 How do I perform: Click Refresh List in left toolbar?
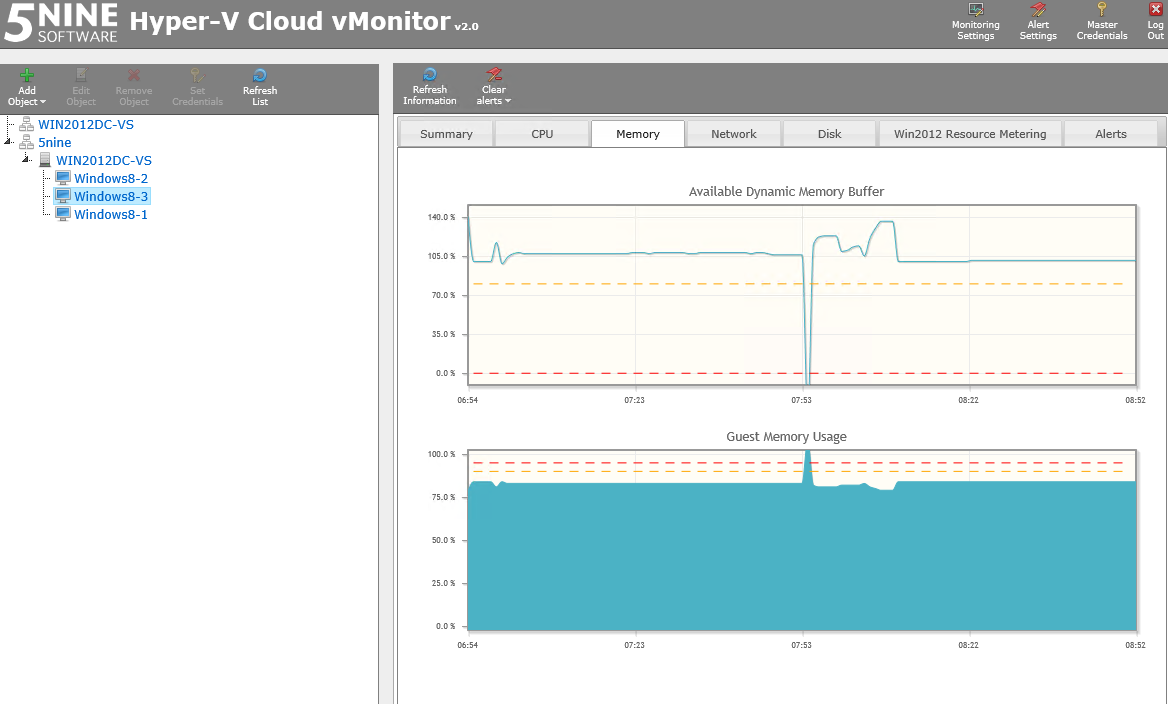[260, 87]
